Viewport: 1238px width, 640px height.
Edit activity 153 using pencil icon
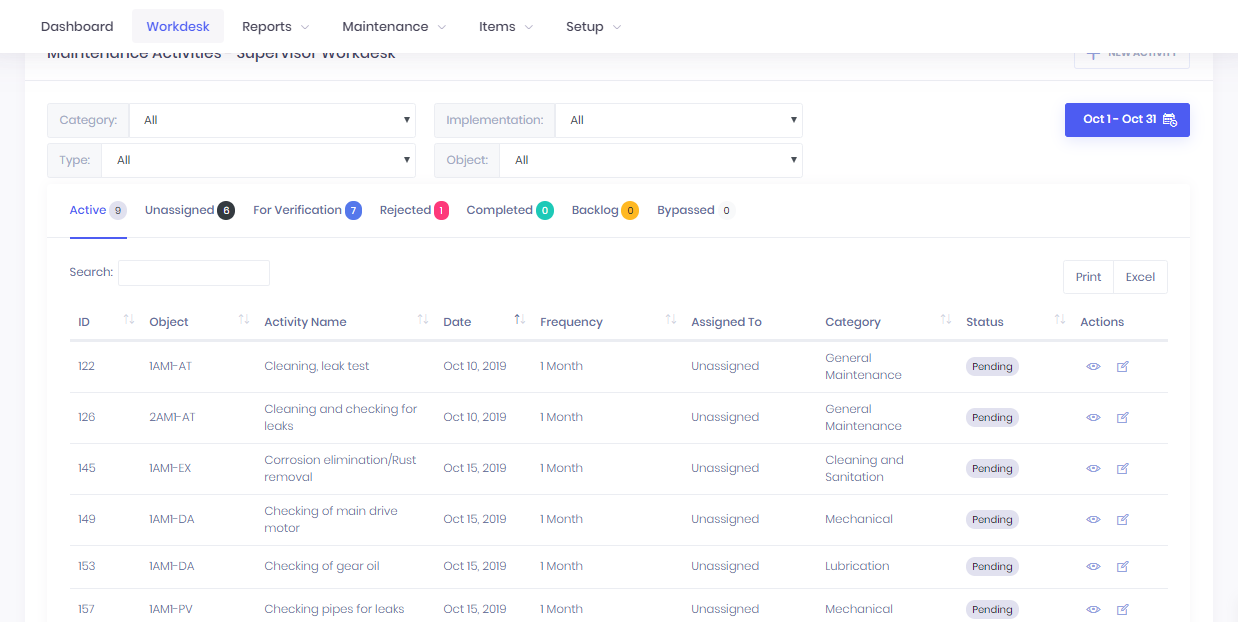[1122, 567]
